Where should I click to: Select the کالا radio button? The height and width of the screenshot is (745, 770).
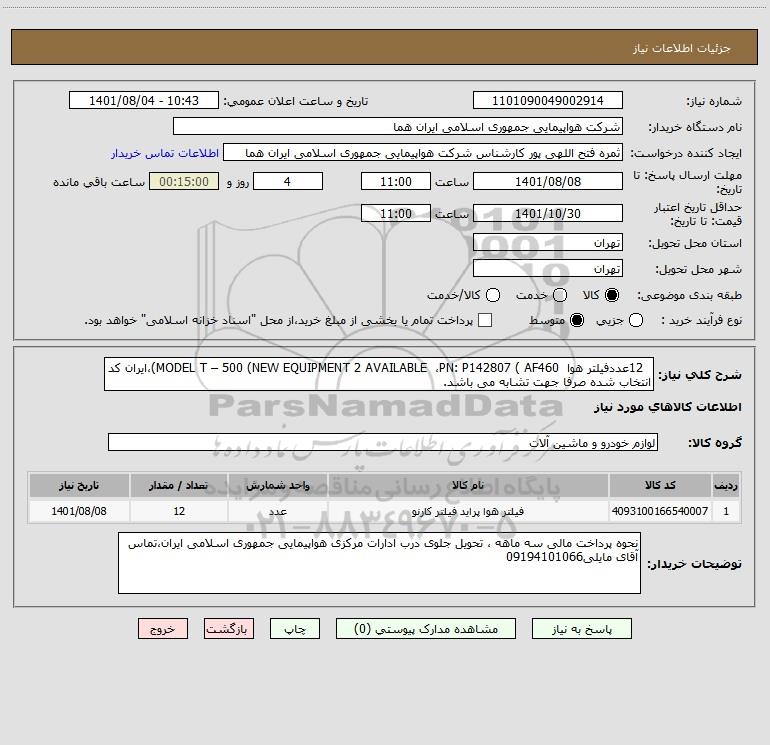click(x=612, y=295)
